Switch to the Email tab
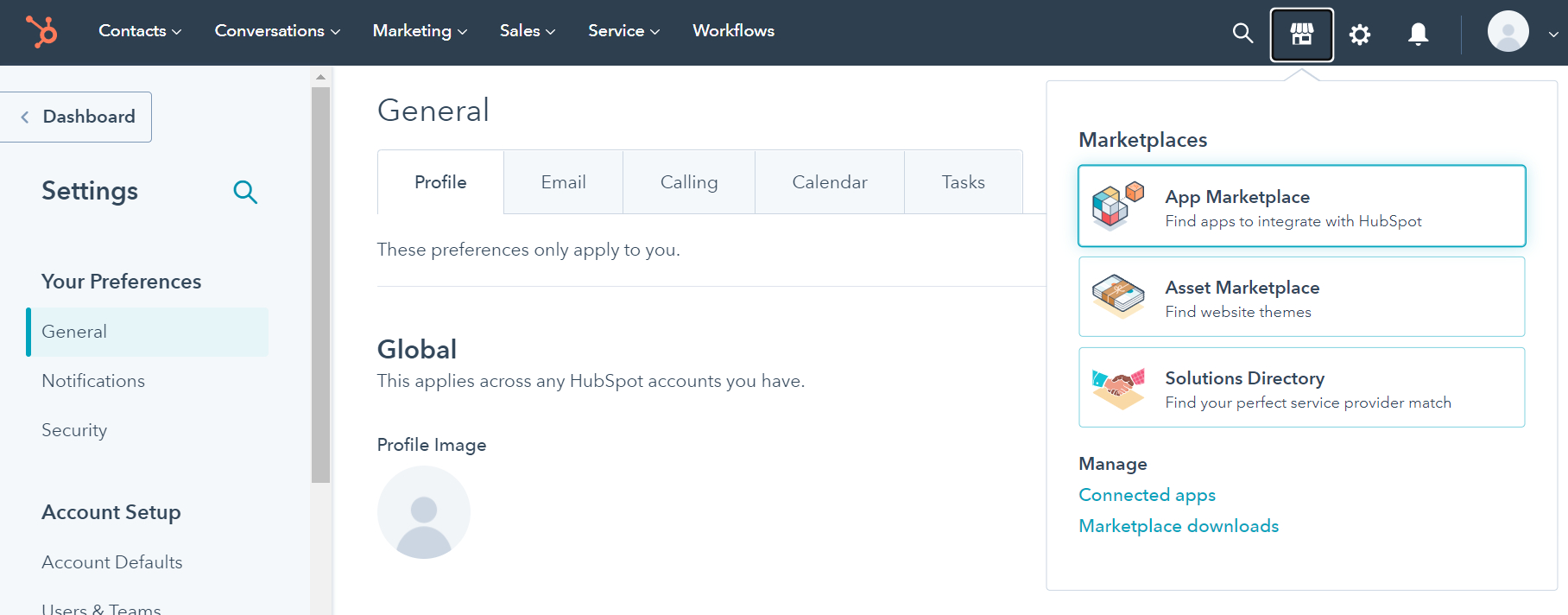Image resolution: width=1568 pixels, height=615 pixels. pos(563,182)
